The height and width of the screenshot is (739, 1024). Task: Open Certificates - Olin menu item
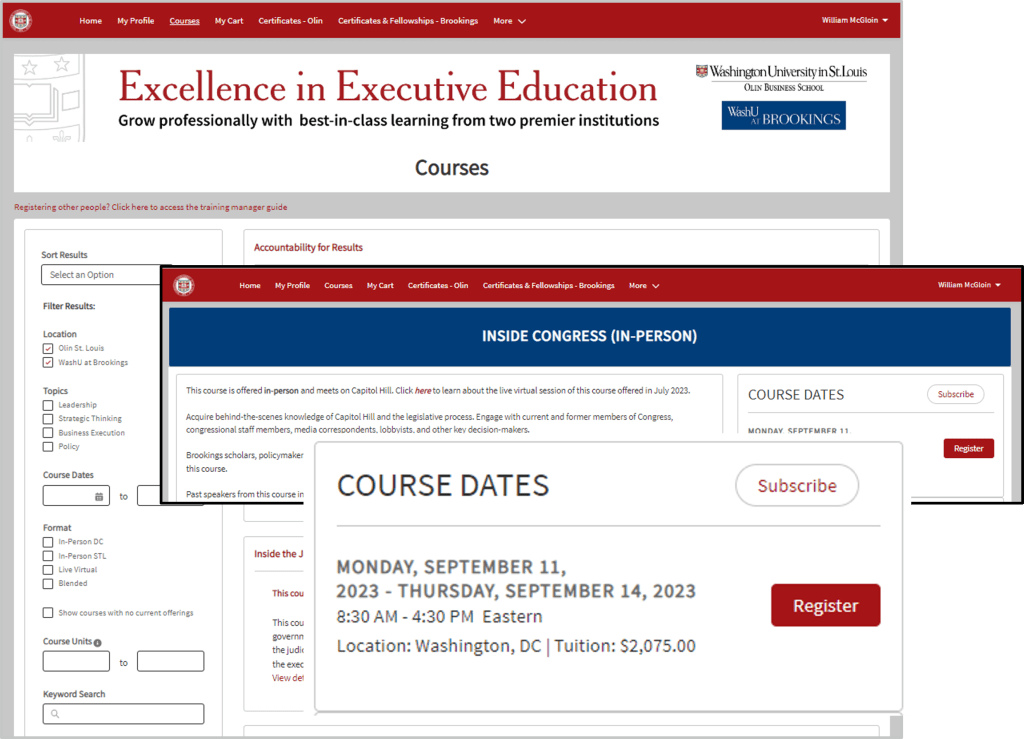coord(291,21)
